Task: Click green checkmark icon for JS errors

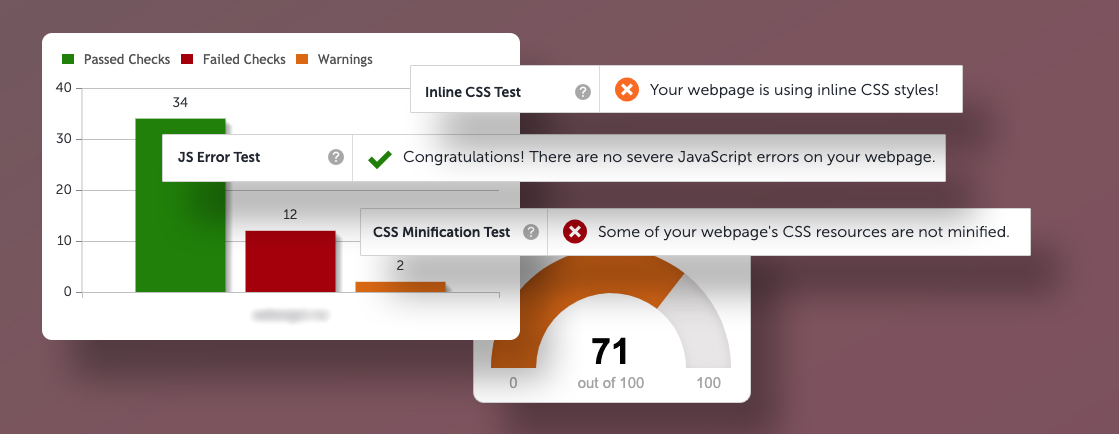Action: pos(379,158)
